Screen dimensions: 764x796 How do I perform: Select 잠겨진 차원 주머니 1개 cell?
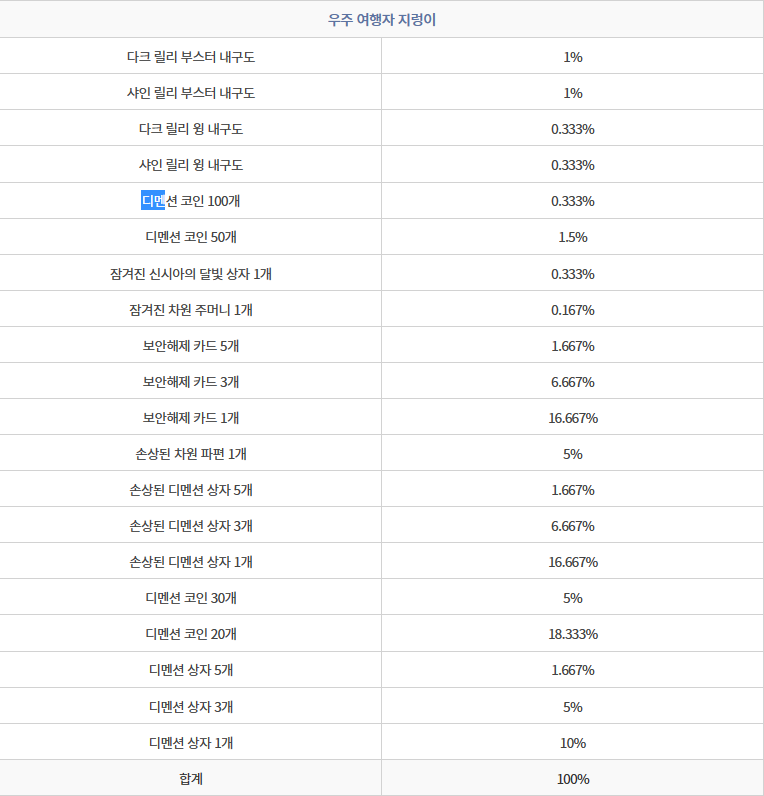(x=191, y=310)
